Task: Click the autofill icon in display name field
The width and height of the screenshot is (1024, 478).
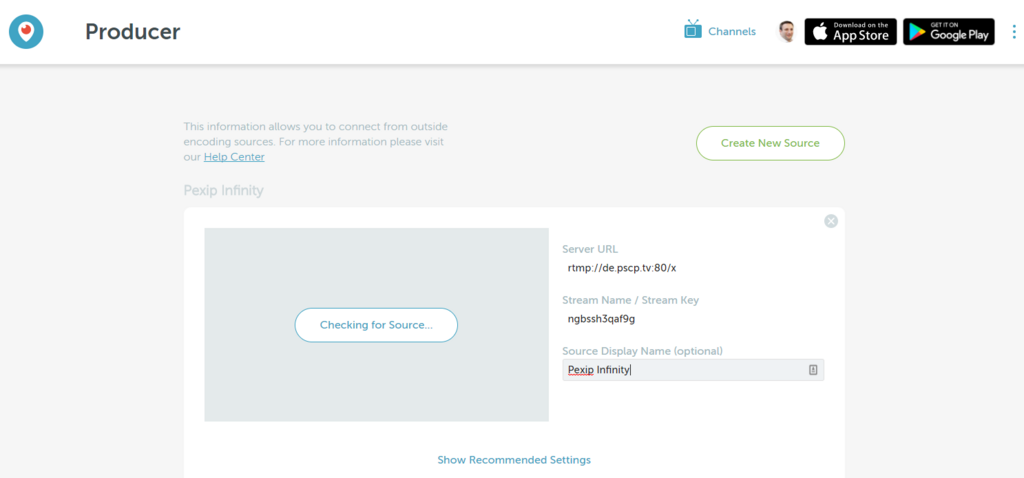Action: (x=813, y=370)
